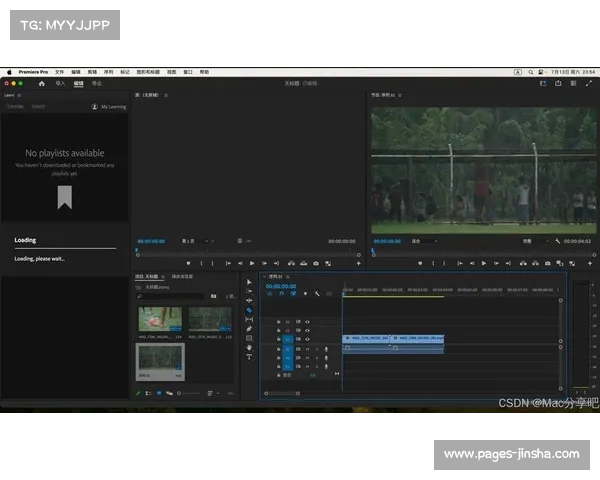Open timeline display settings wrench
Screen dimensions: 600x480
[317, 294]
